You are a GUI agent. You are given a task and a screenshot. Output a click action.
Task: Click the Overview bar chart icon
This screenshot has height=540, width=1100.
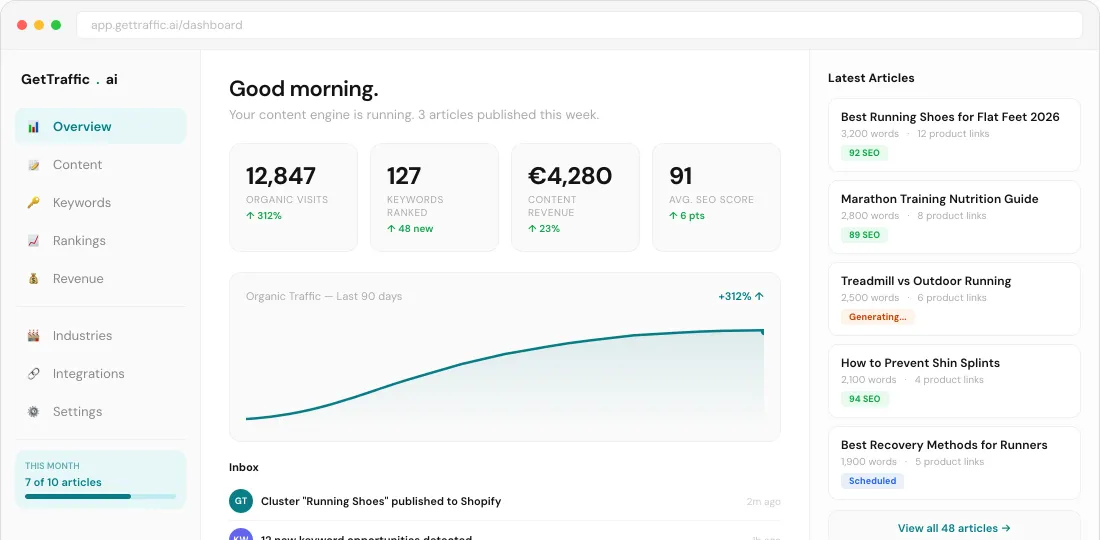(x=34, y=127)
